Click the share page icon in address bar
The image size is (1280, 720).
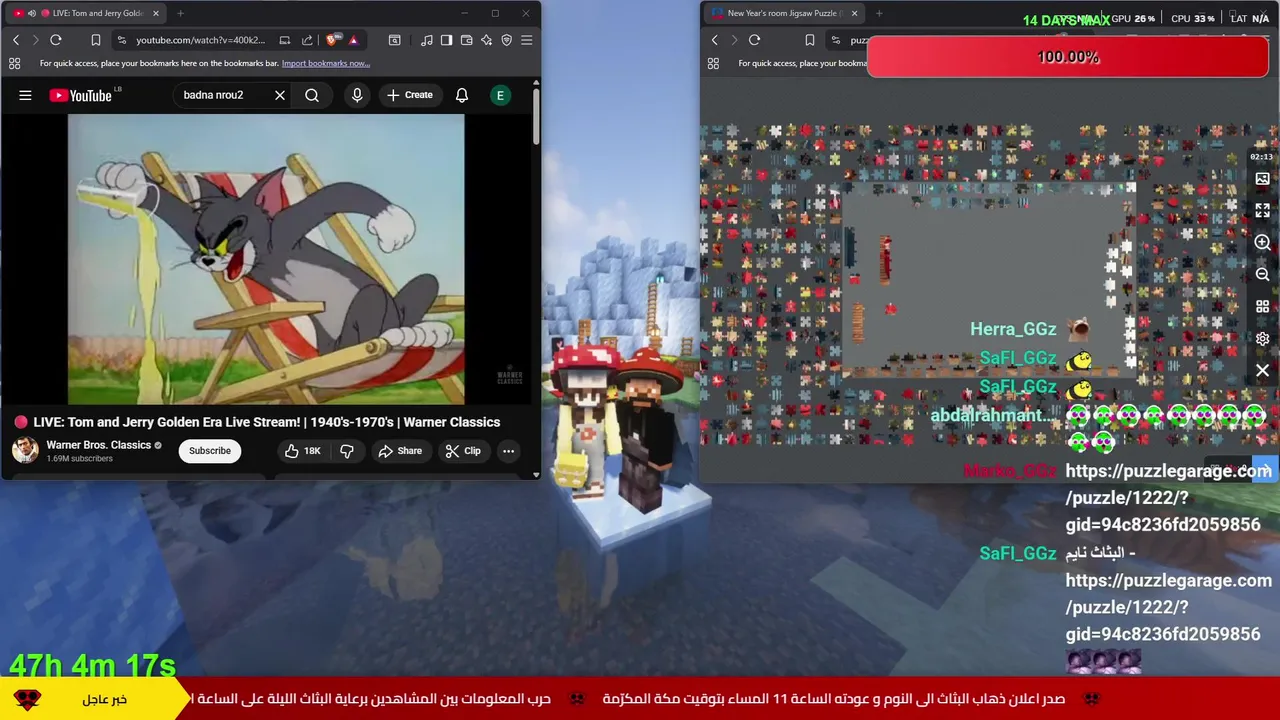307,40
